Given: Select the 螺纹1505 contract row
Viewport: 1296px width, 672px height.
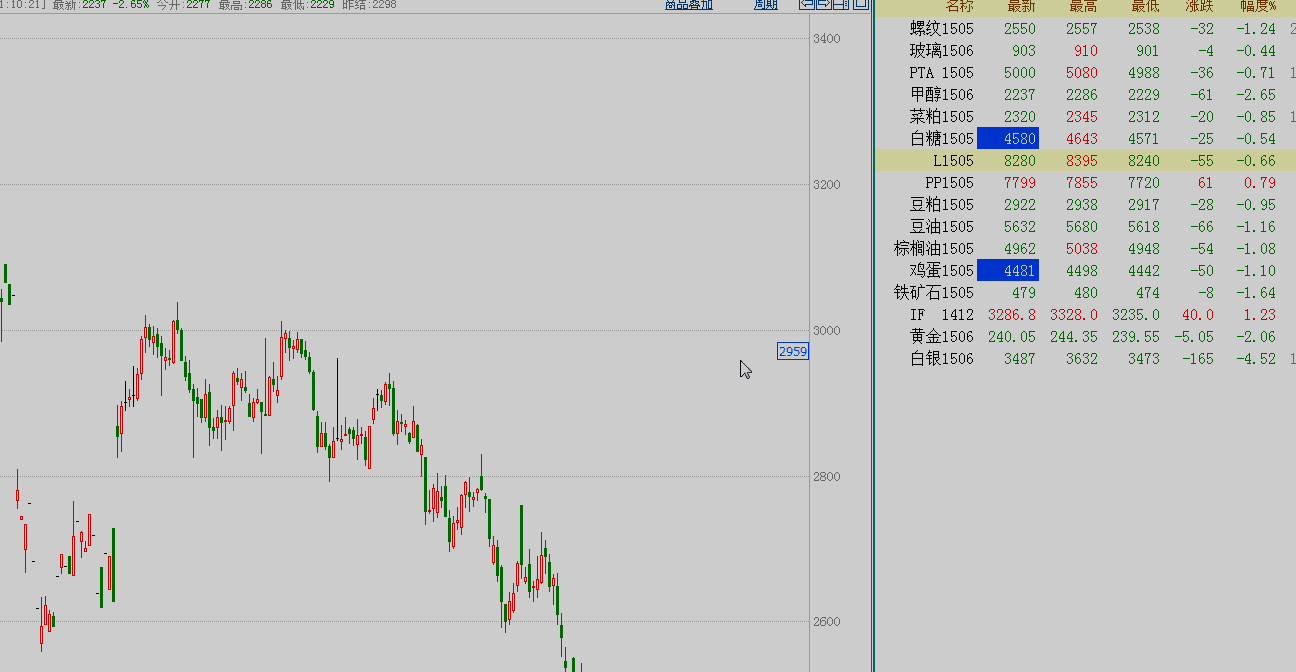Looking at the screenshot, I should (941, 29).
